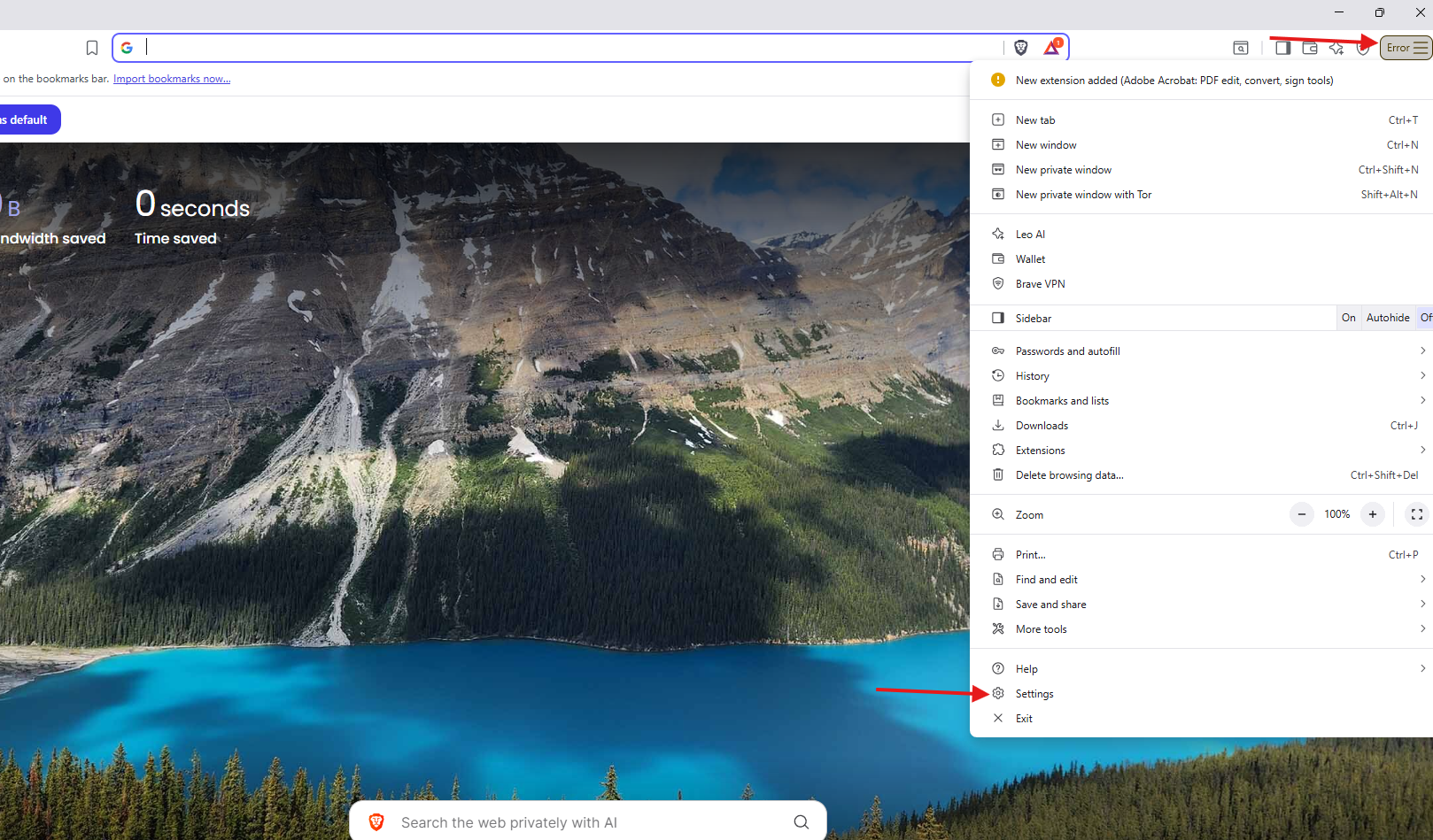The height and width of the screenshot is (840, 1433).
Task: Click the Error menu button
Action: pyautogui.click(x=1406, y=48)
